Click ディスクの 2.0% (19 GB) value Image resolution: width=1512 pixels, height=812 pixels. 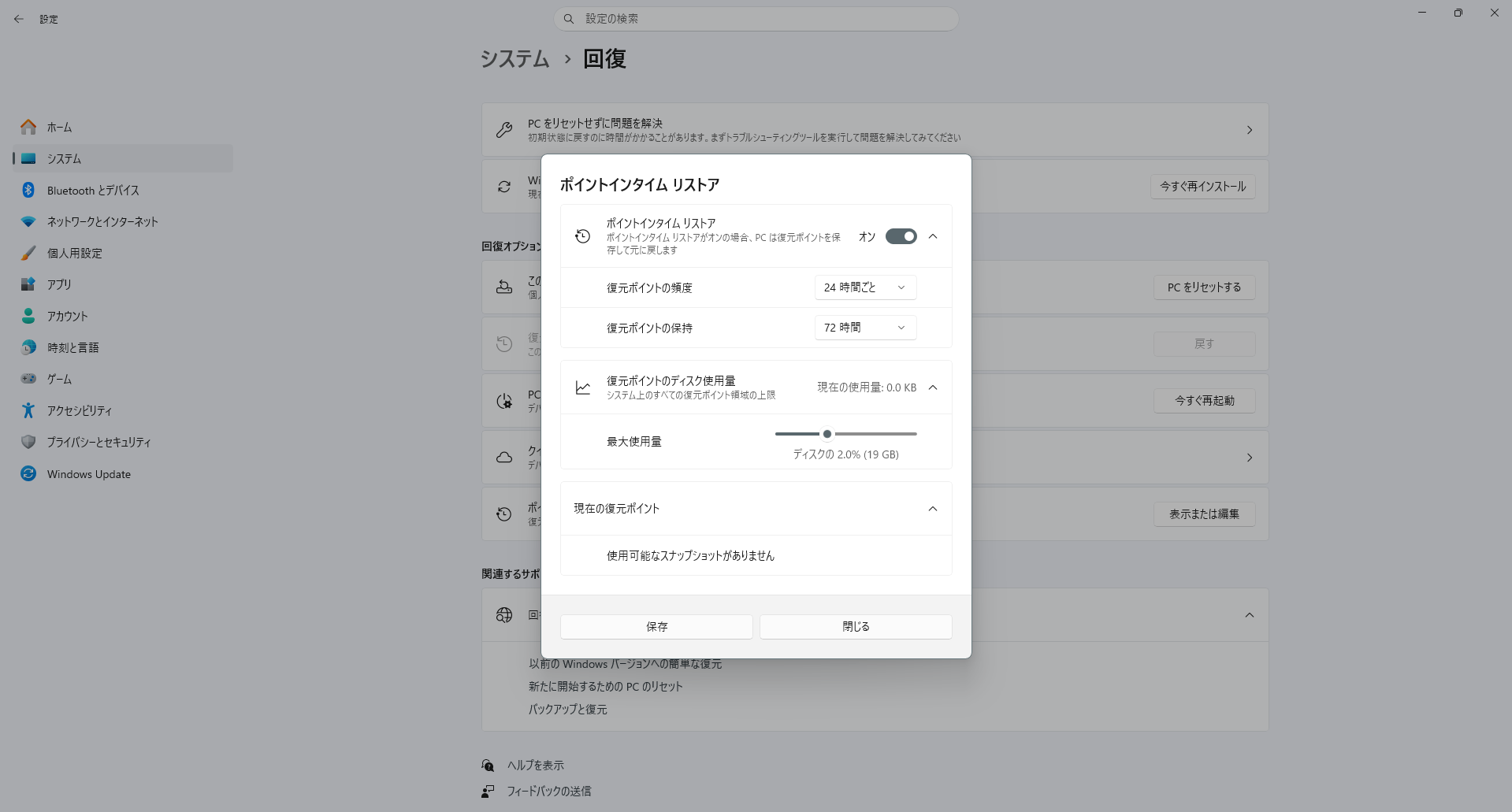coord(846,454)
